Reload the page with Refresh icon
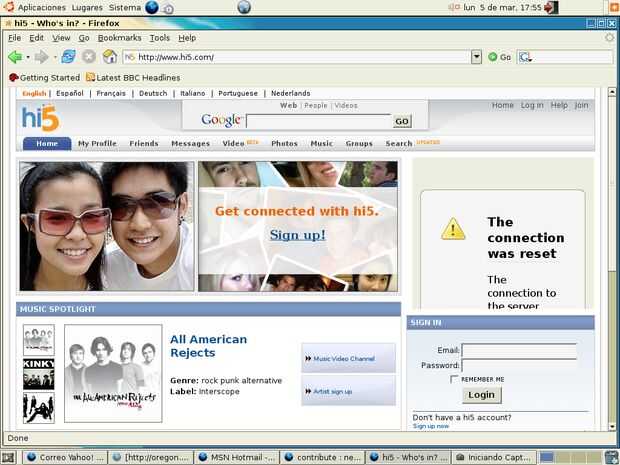 point(68,57)
